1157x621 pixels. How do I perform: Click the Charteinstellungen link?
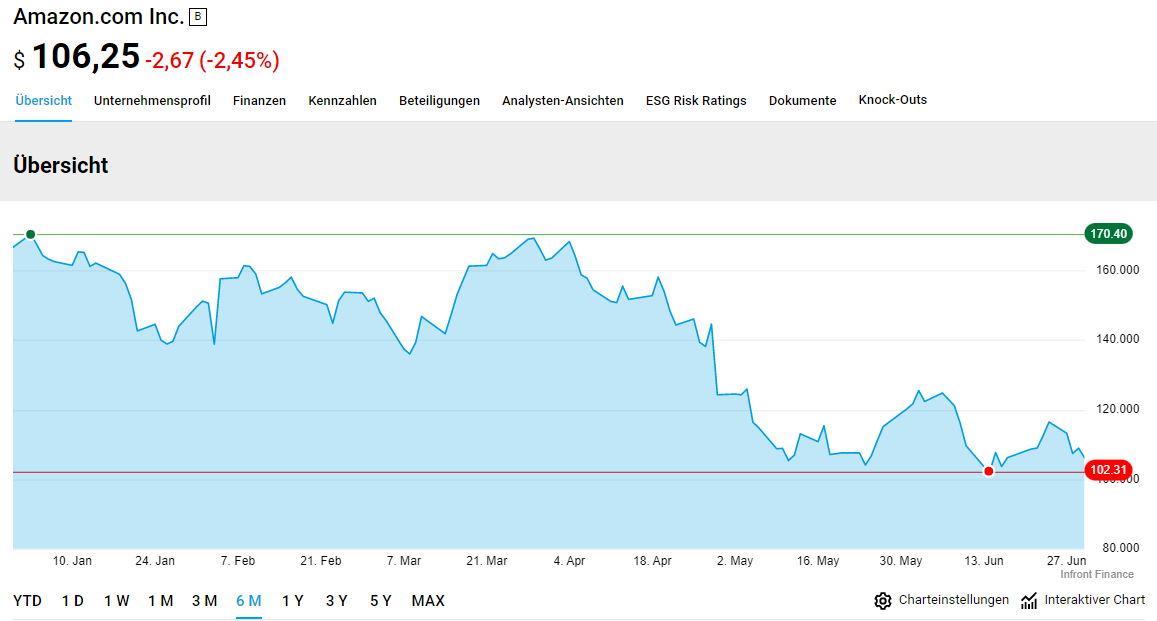point(953,600)
